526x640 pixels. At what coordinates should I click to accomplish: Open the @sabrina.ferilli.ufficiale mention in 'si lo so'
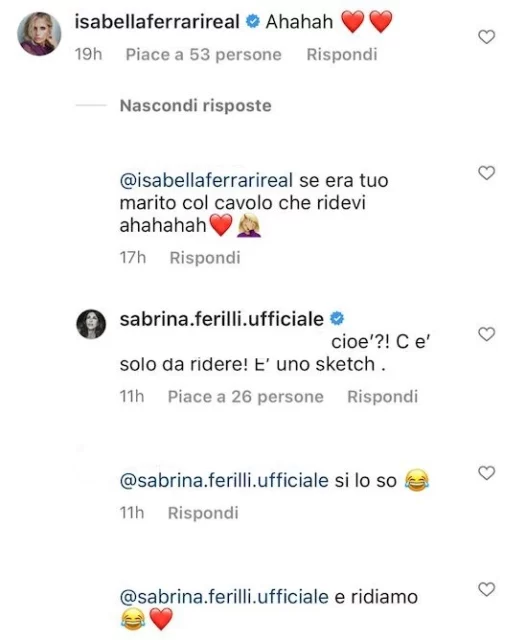click(224, 480)
